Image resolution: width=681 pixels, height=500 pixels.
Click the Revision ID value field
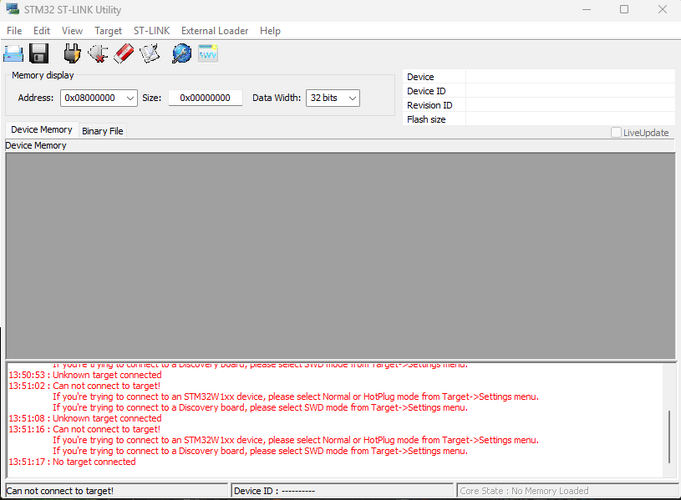click(x=570, y=105)
